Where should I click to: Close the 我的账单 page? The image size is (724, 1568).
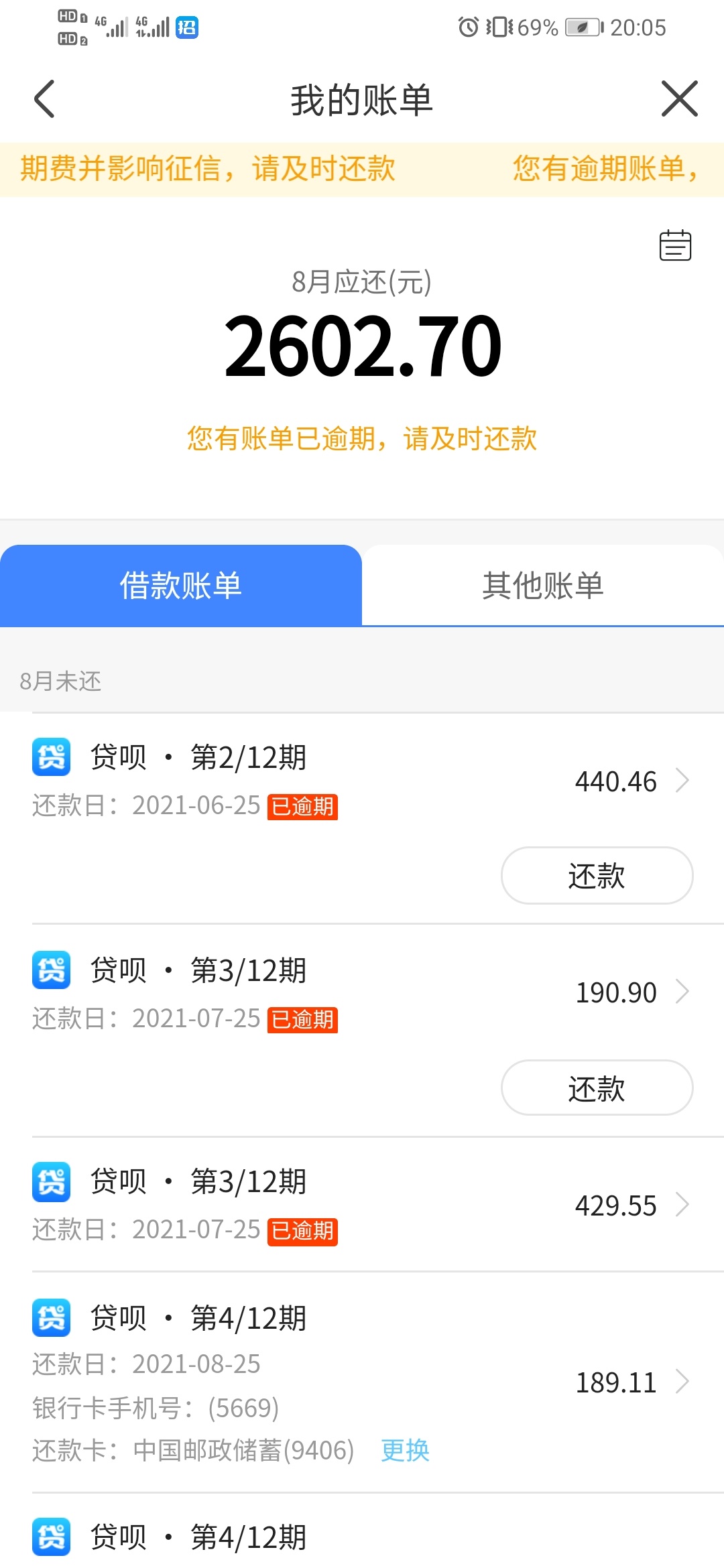click(679, 99)
